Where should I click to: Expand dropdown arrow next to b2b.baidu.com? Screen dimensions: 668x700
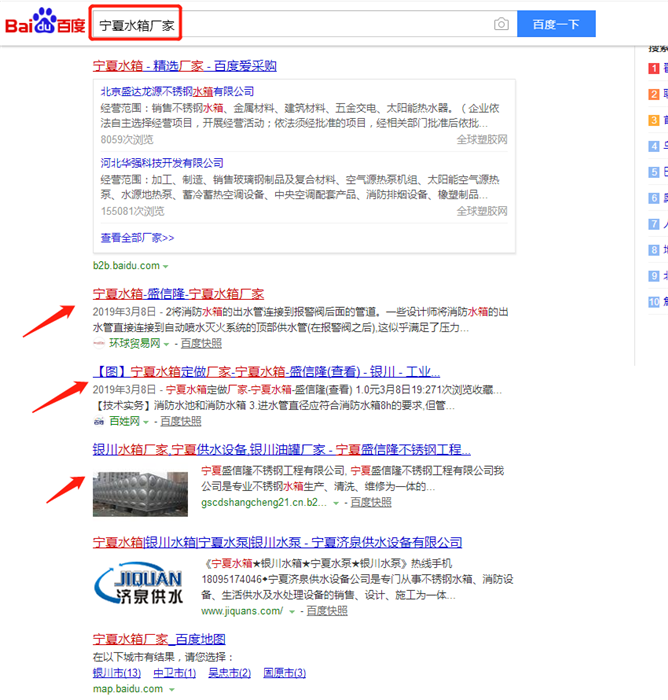[x=166, y=266]
